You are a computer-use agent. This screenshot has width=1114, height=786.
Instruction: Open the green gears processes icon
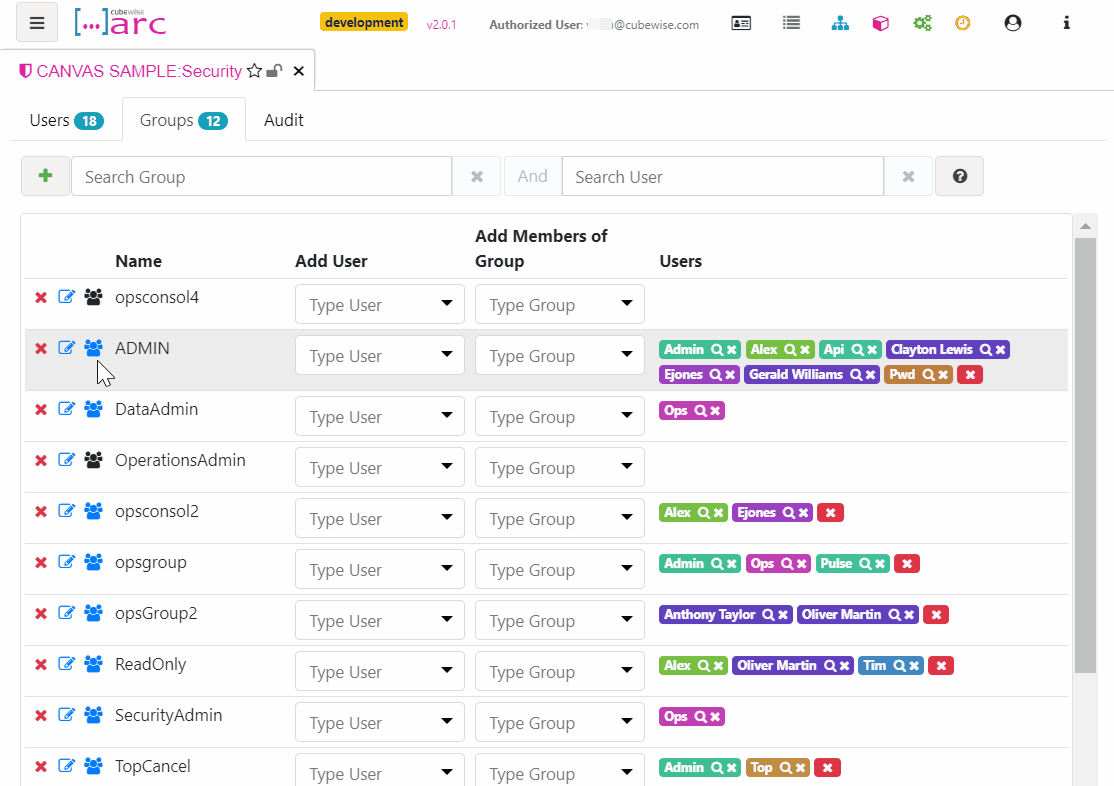tap(922, 23)
